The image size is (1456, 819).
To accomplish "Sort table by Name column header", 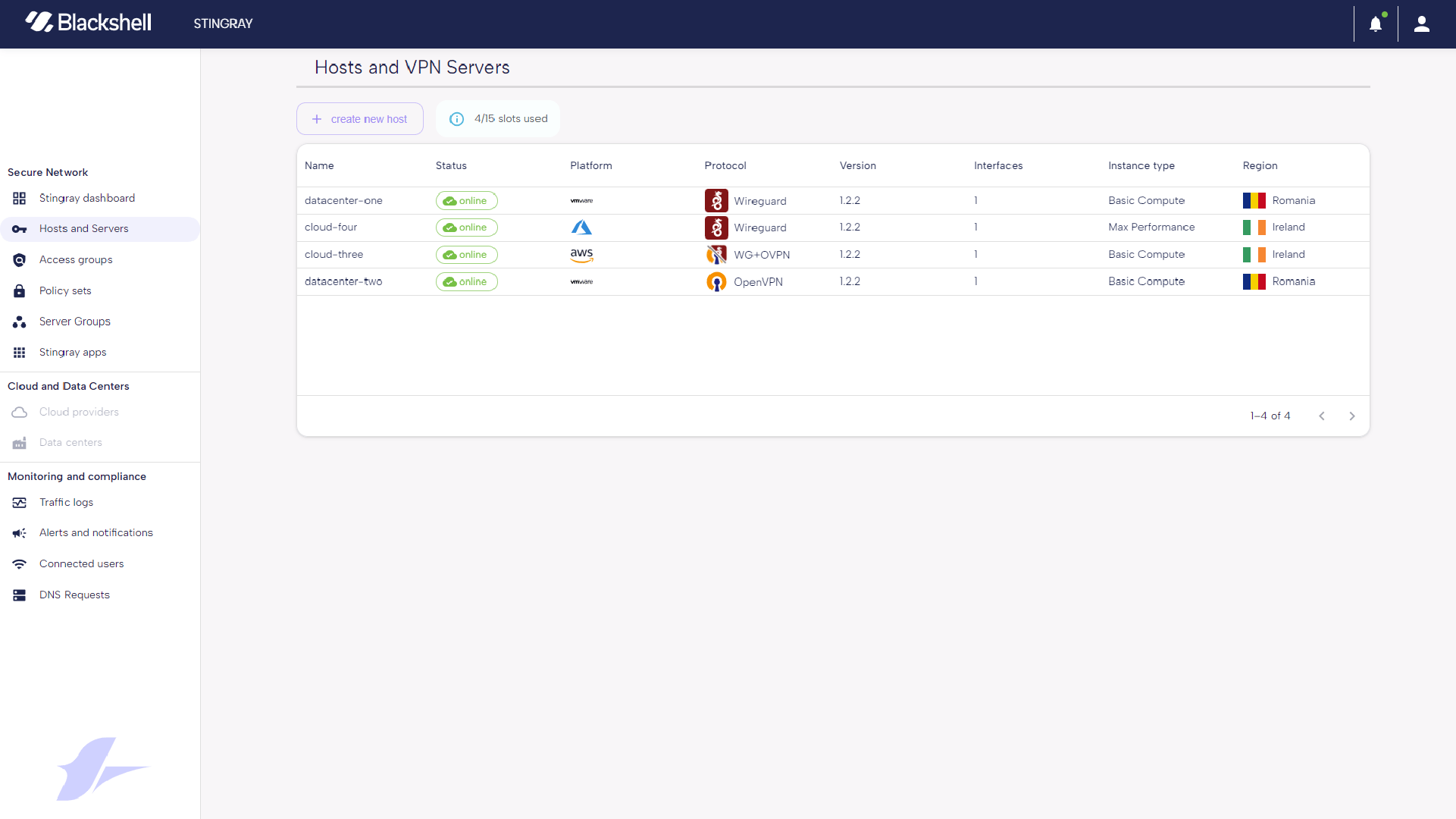I will 319,166.
